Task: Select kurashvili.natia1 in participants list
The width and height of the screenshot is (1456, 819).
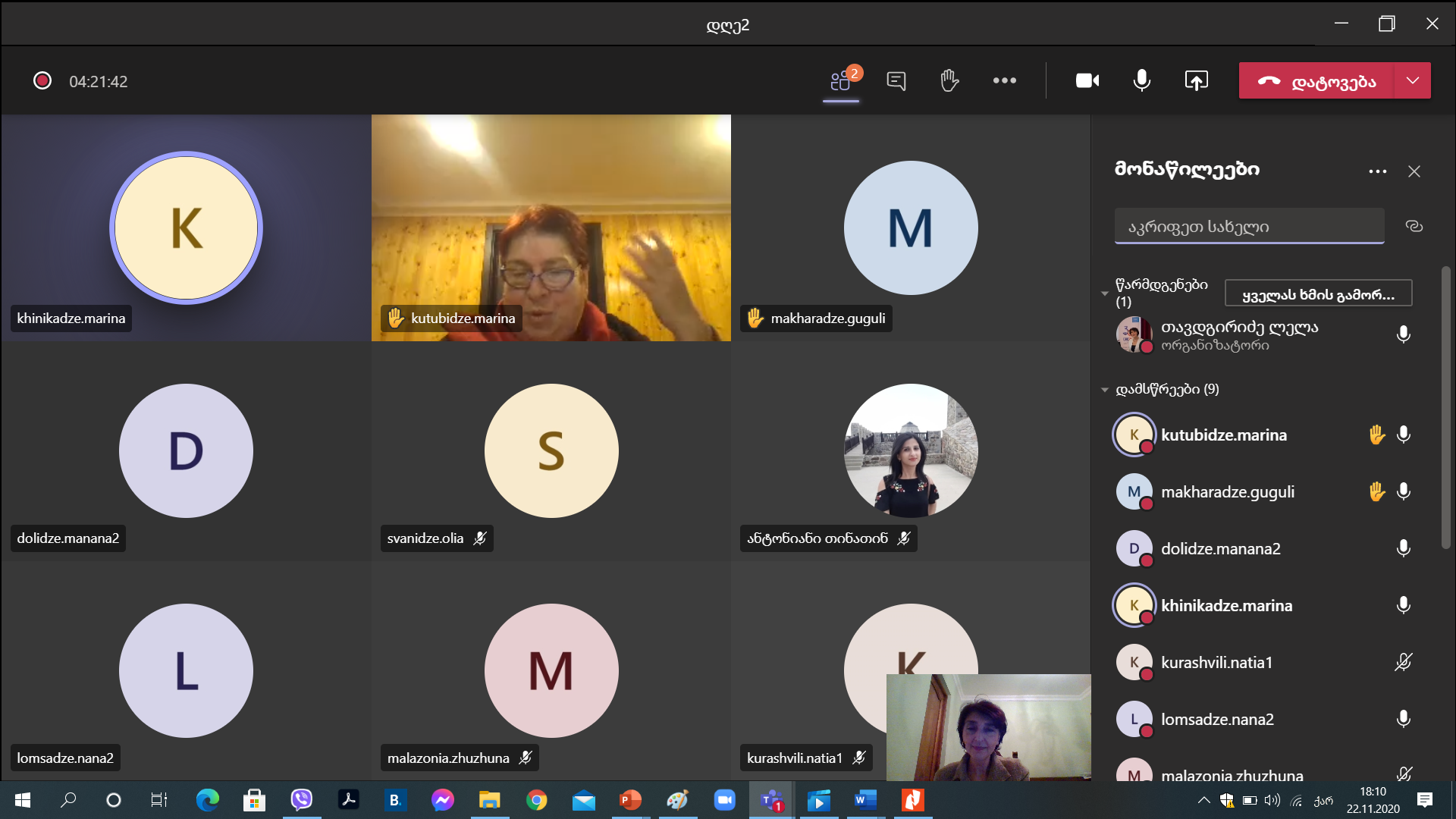Action: (x=1216, y=662)
